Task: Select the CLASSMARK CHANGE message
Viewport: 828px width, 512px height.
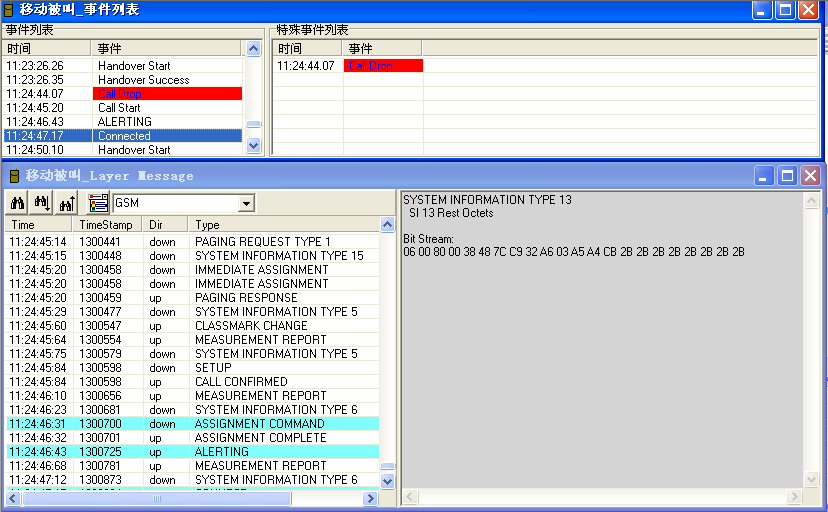Action: pos(193,326)
